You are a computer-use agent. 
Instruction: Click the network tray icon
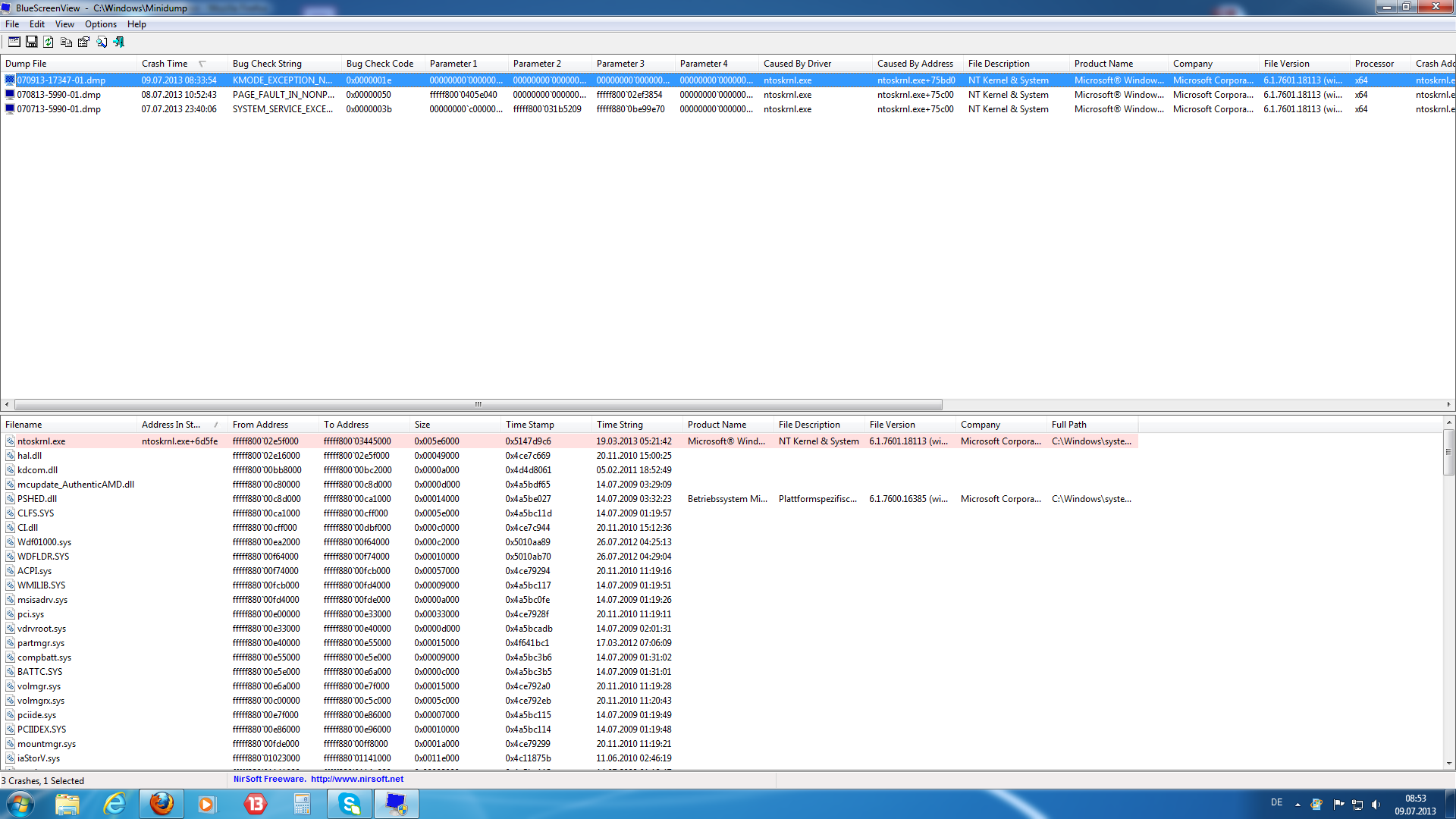click(1357, 804)
